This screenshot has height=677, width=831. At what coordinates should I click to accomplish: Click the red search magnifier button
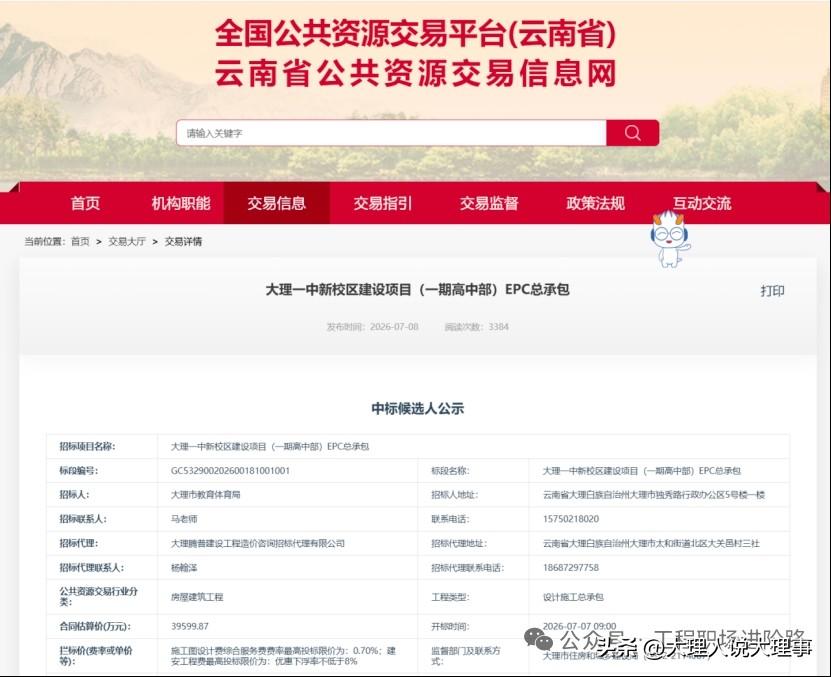coord(632,133)
